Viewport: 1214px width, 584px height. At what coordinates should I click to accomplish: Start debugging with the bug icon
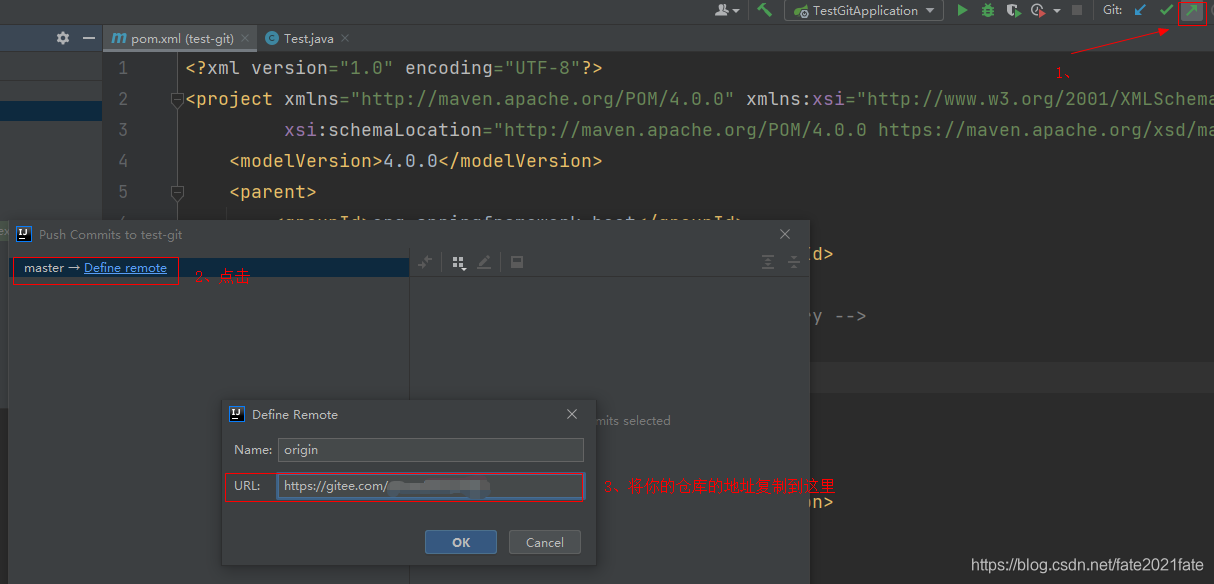tap(988, 11)
